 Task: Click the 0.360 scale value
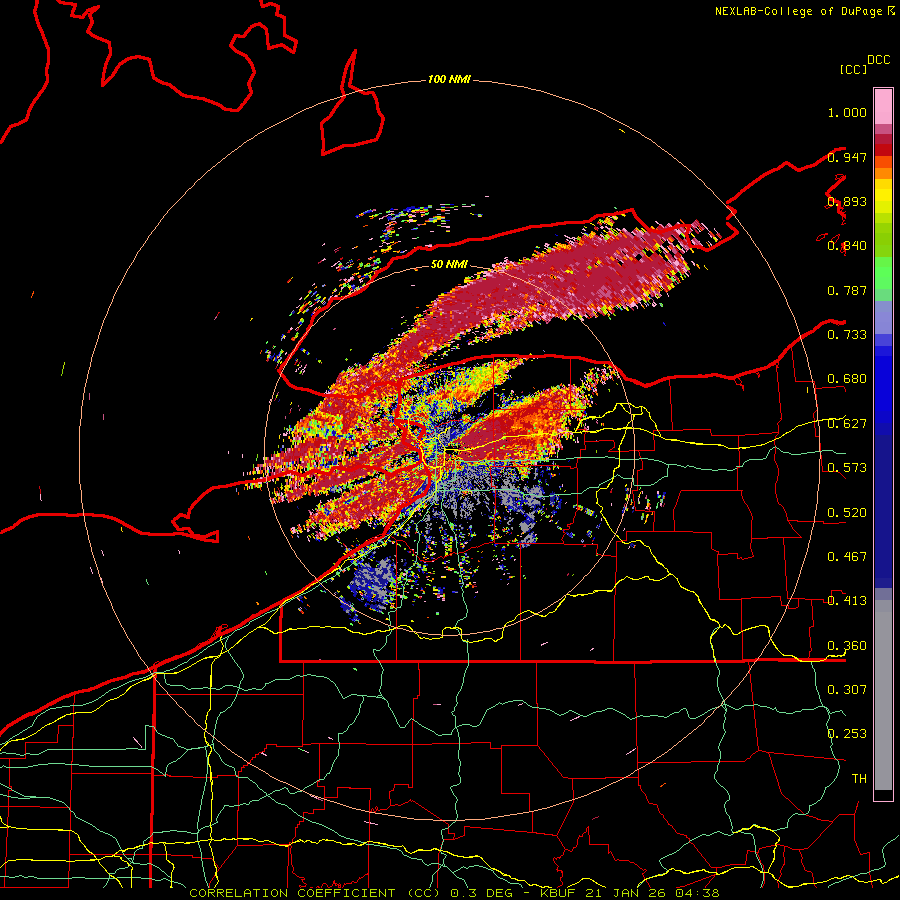point(847,646)
